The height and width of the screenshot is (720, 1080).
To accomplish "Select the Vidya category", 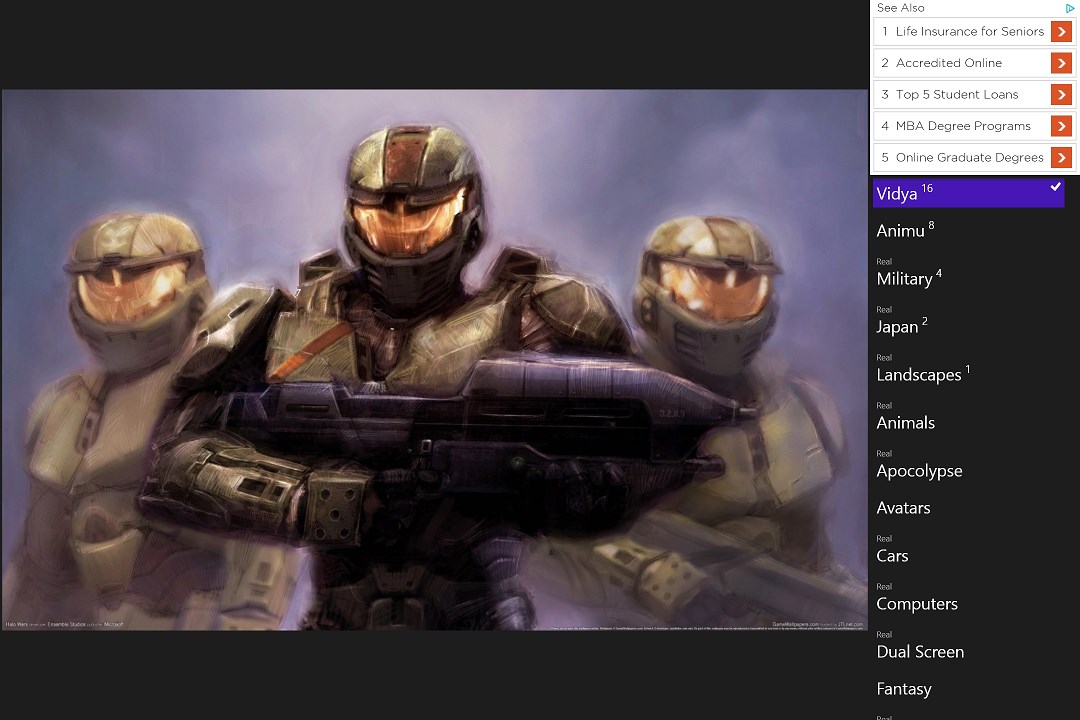I will pos(968,193).
